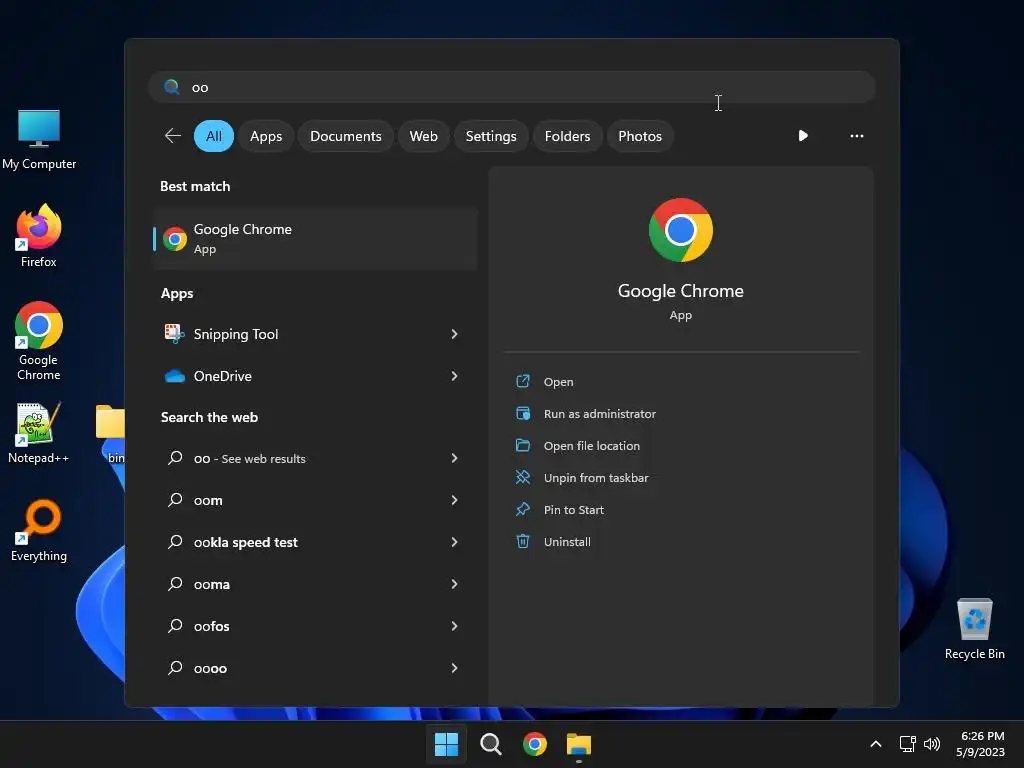This screenshot has height=768, width=1024.
Task: Select the Firefox desktop shortcut
Action: [39, 236]
